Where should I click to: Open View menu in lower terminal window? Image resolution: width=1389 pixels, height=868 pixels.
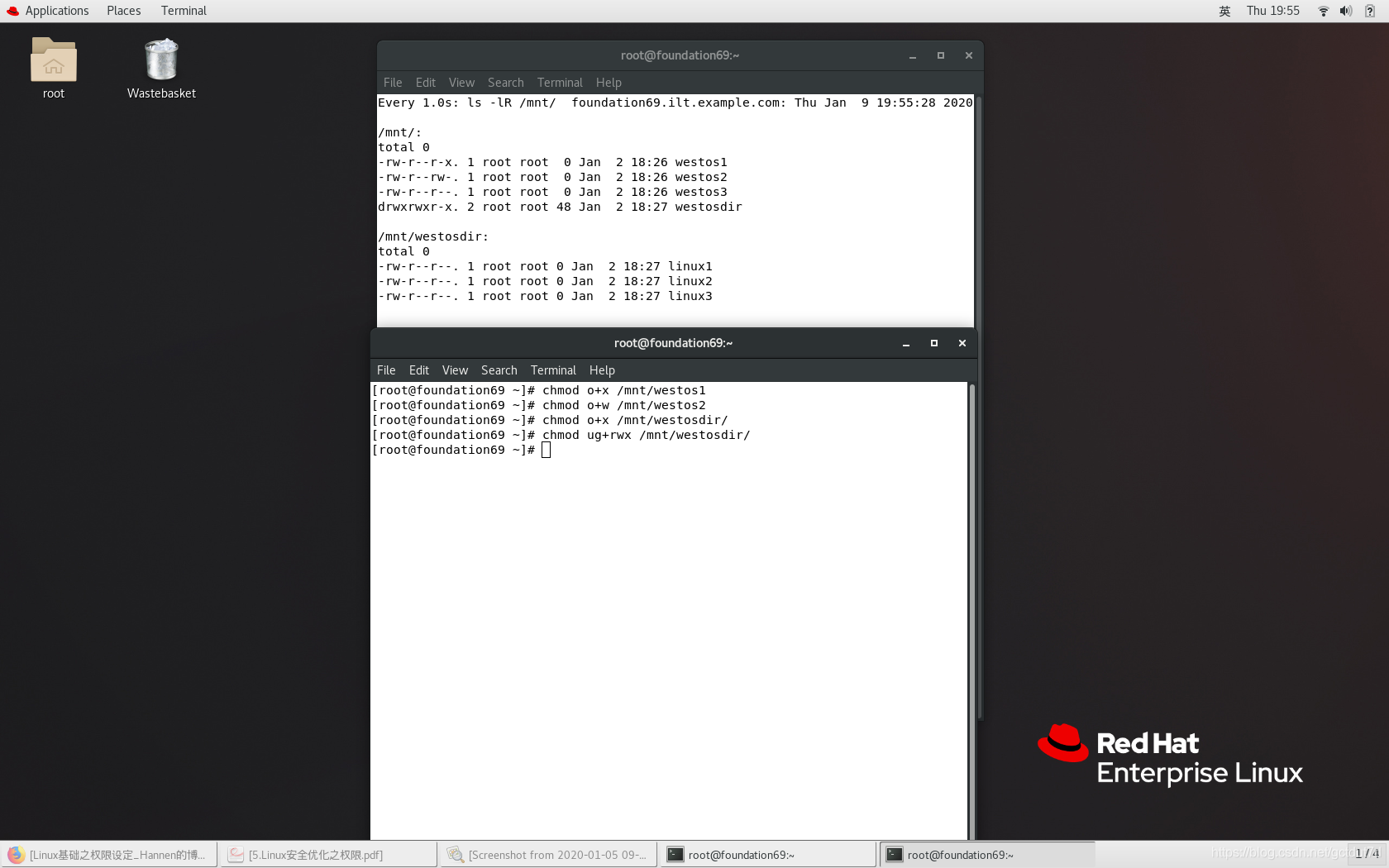tap(455, 370)
